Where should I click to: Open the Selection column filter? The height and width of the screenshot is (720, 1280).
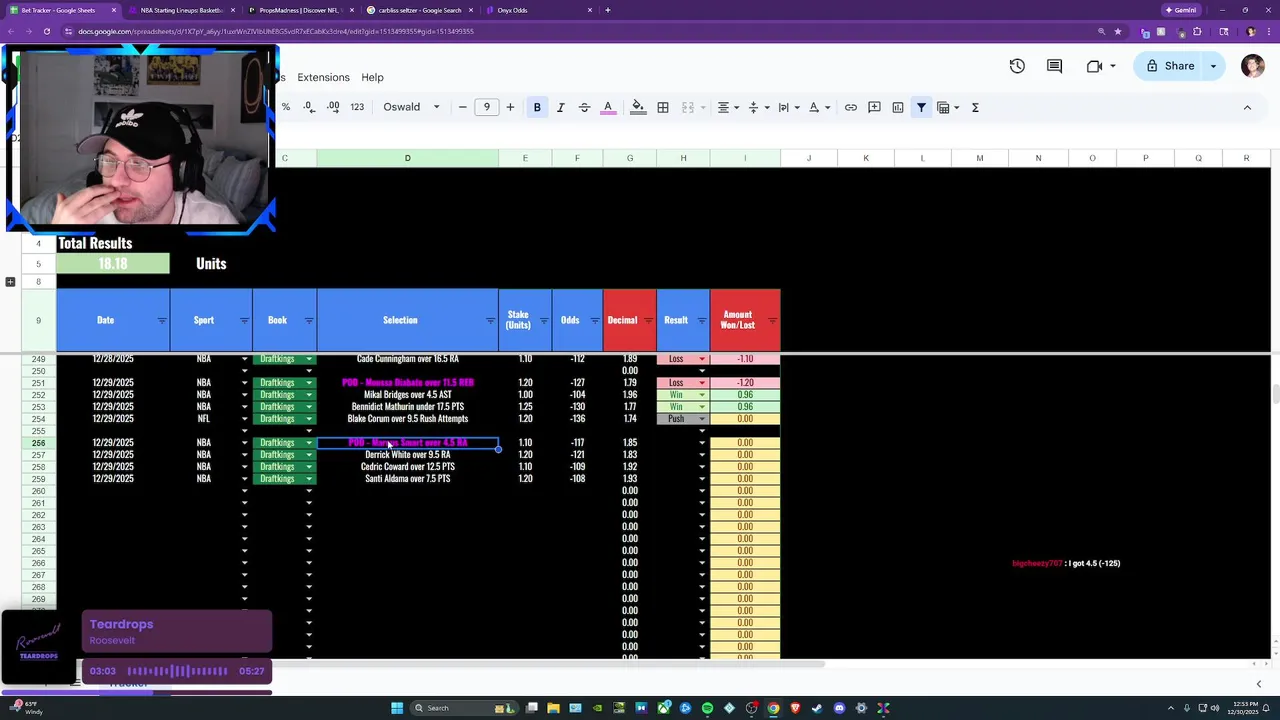(x=490, y=321)
